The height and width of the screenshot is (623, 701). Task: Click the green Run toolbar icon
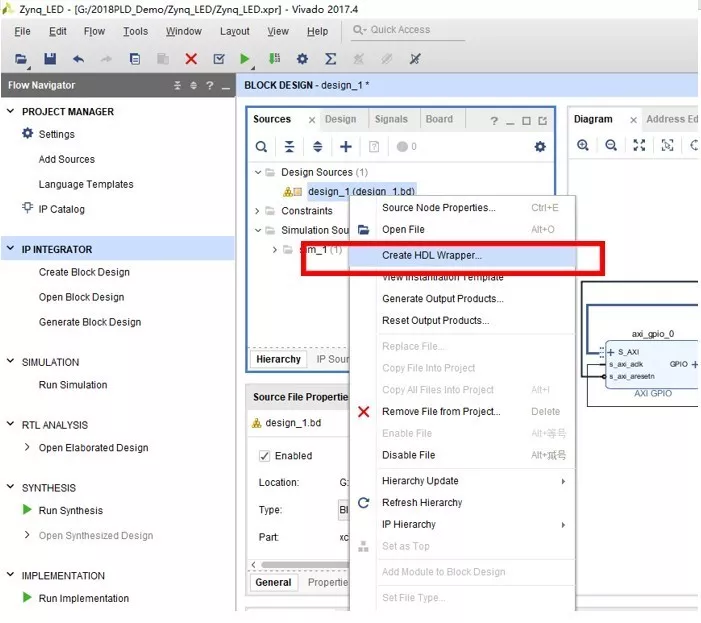245,59
